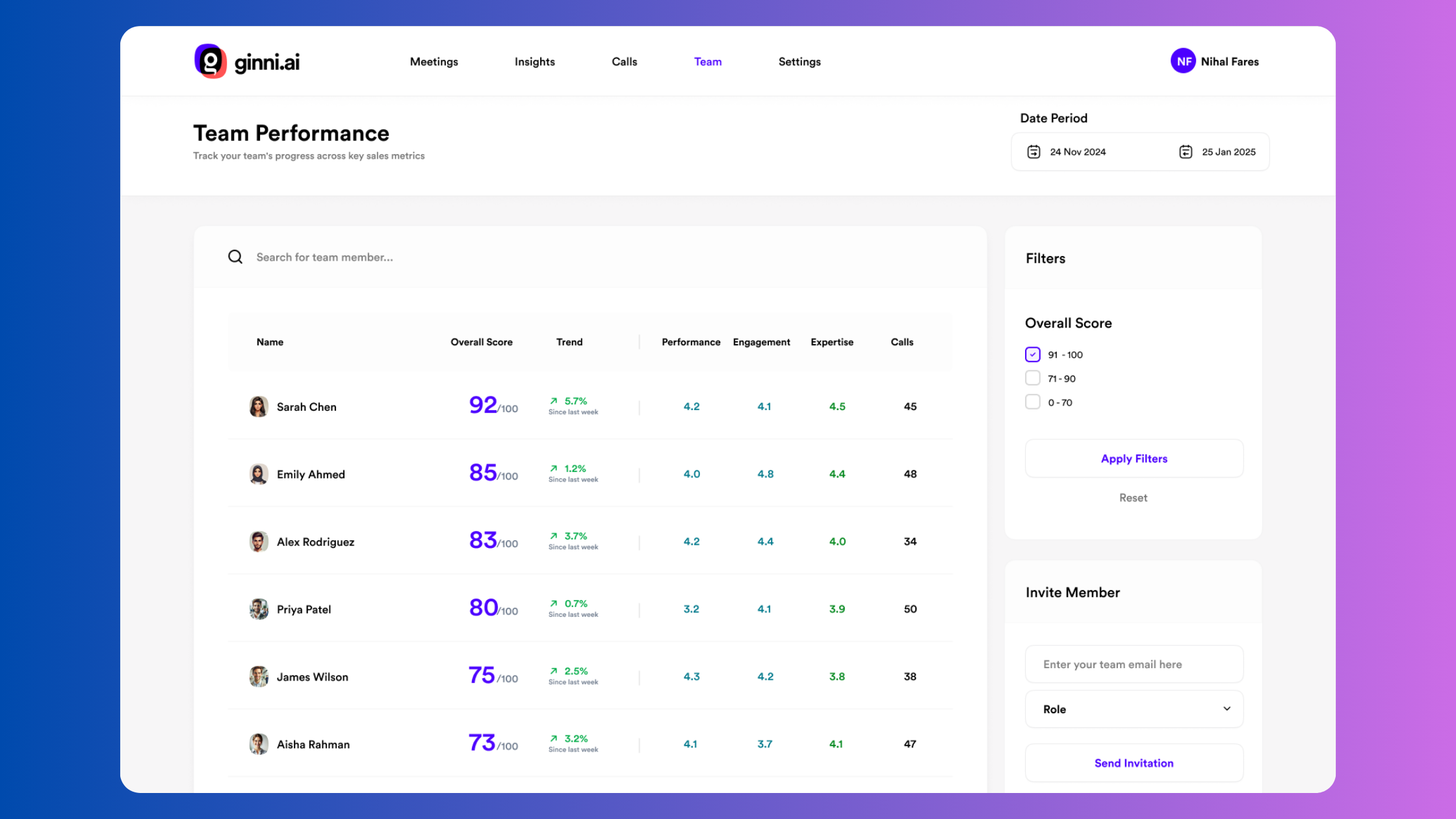Open calendar icon for 25 Jan 2025
Screen dimensions: 1456x819
click(1186, 151)
